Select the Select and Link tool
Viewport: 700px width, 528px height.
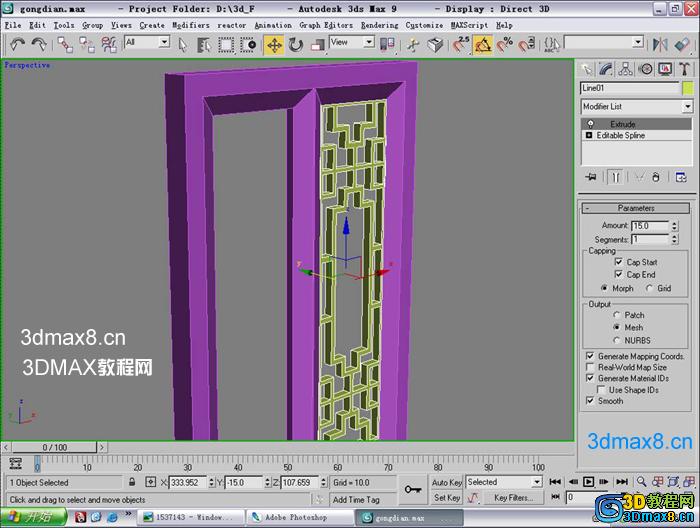pos(65,45)
